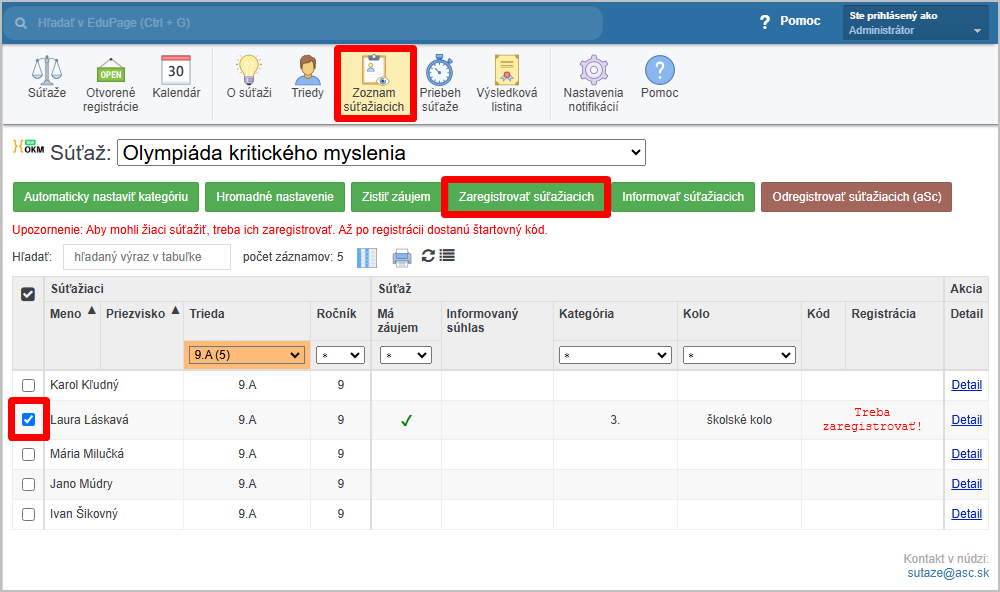The width and height of the screenshot is (1000, 592).
Task: Click the name 'Karol Kľudný'
Action: (84, 385)
